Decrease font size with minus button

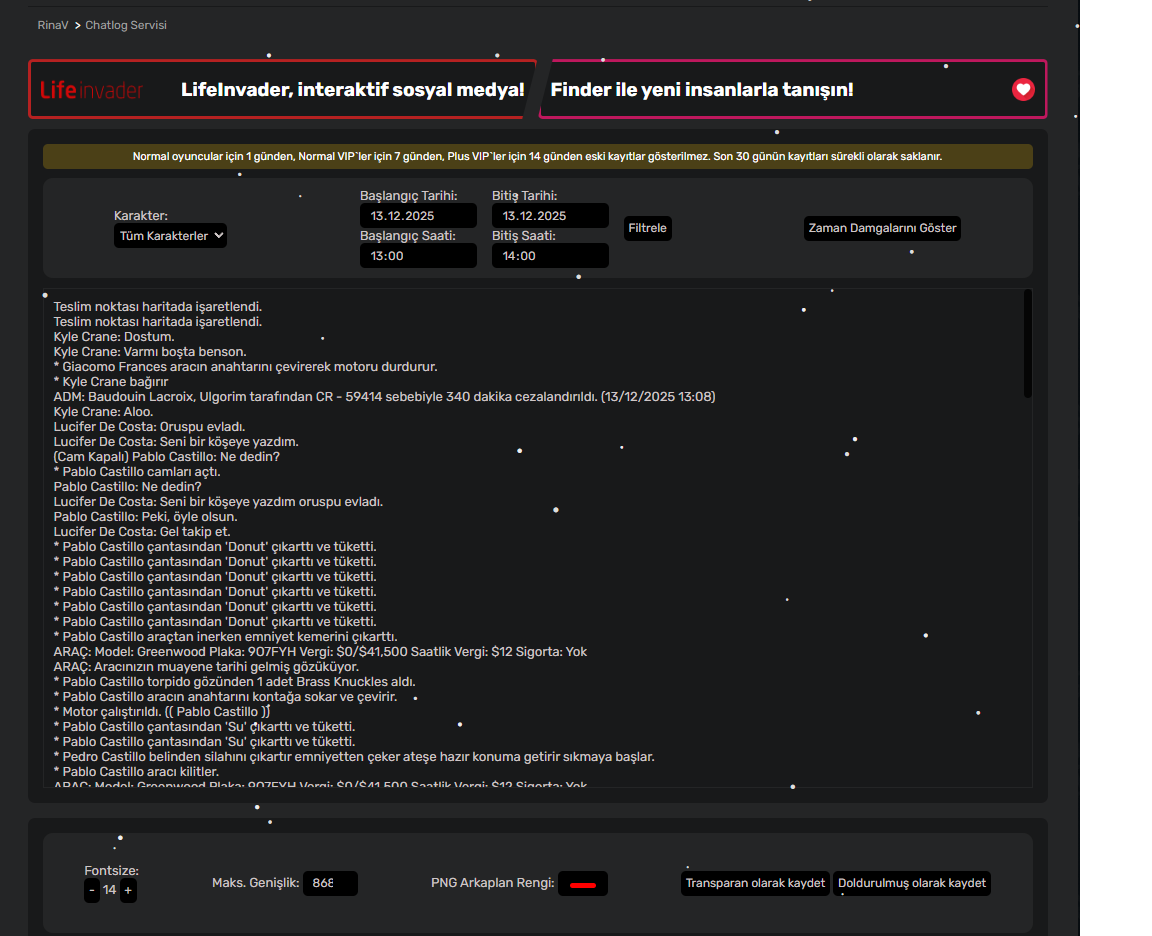tap(92, 890)
